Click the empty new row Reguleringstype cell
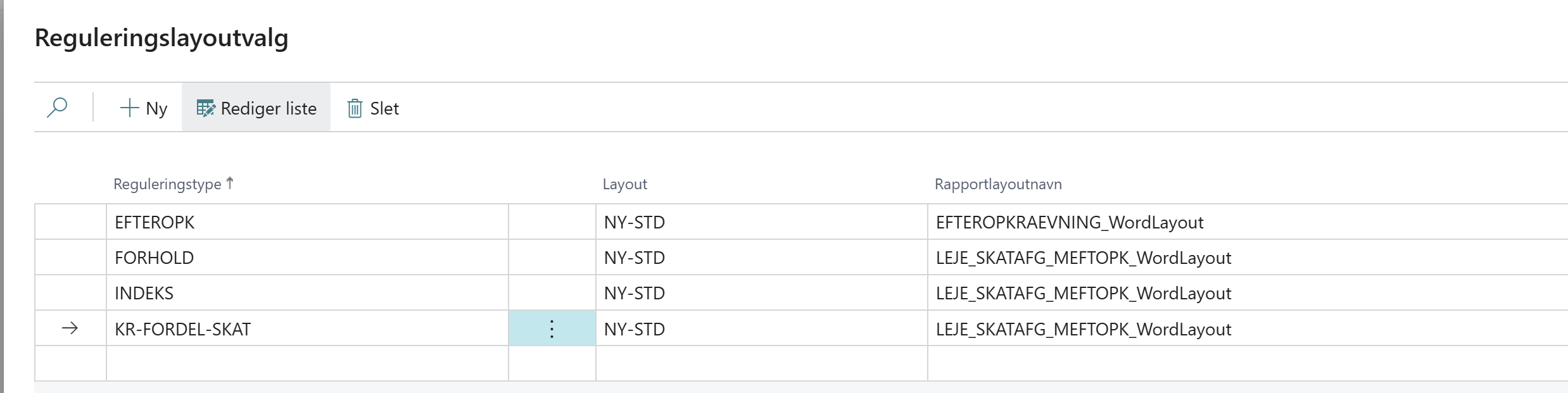The width and height of the screenshot is (1568, 393). pyautogui.click(x=307, y=363)
